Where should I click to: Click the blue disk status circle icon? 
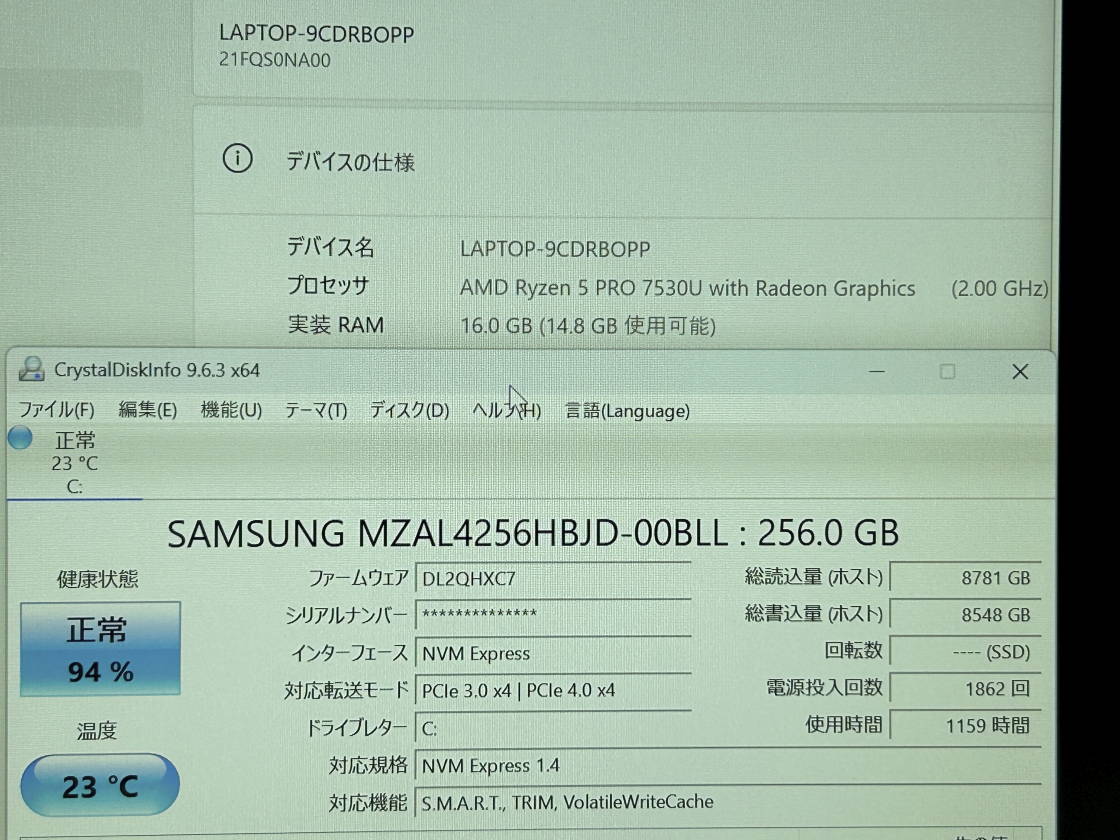(x=20, y=438)
